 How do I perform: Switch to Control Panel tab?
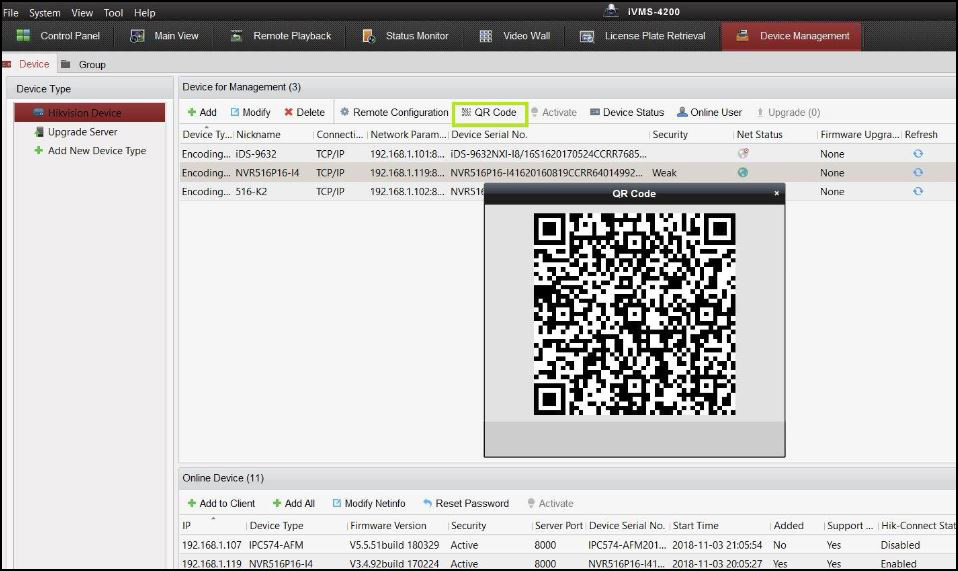point(57,36)
